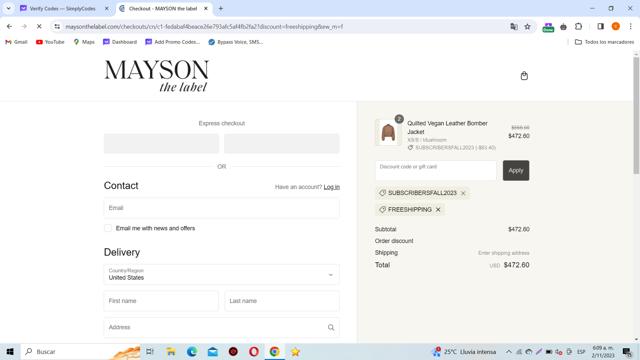640x360 pixels.
Task: Go back to the previous page
Action: (x=9, y=27)
